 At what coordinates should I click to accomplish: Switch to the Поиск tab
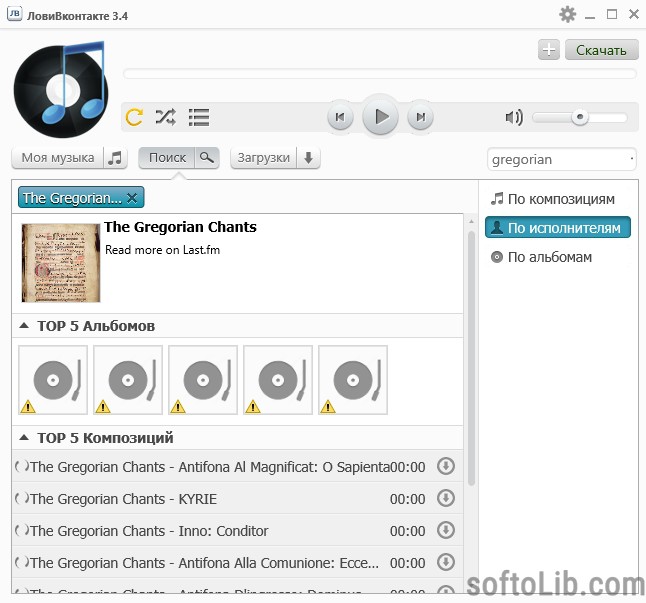click(x=167, y=158)
